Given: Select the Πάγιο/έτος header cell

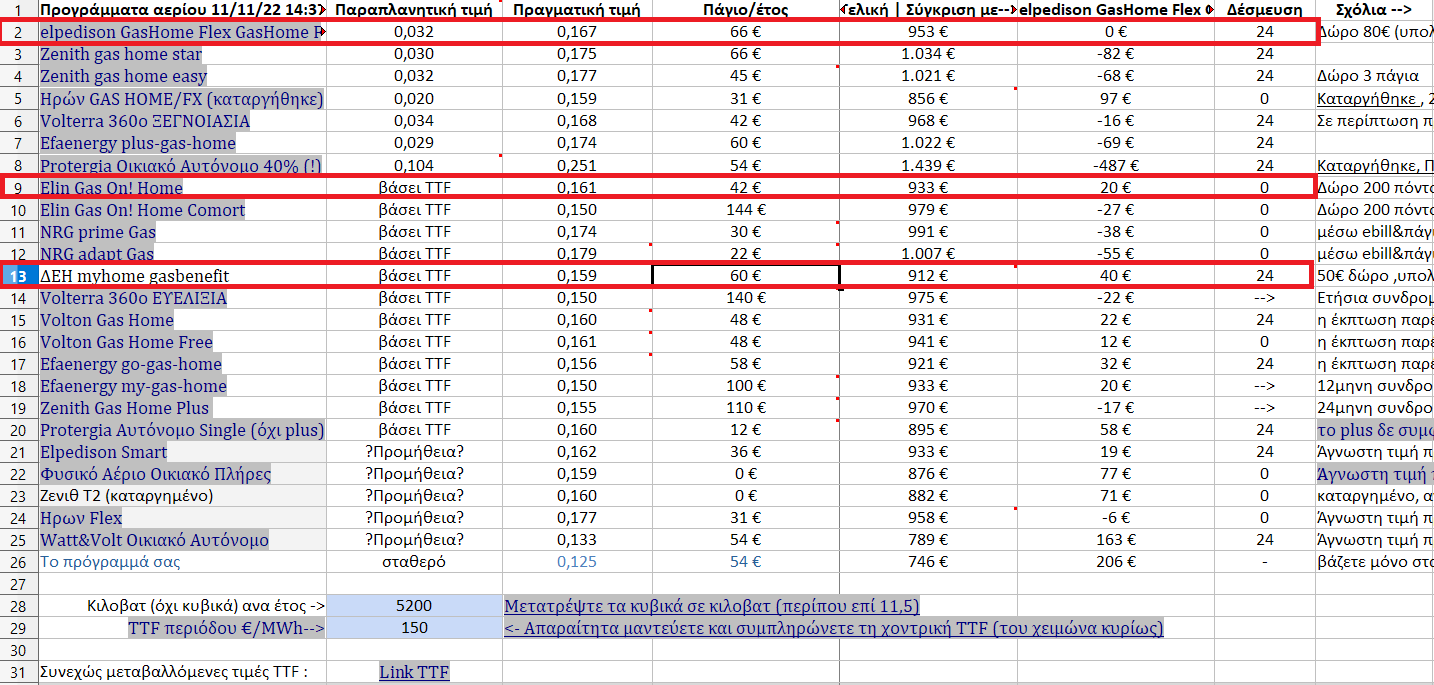Looking at the screenshot, I should point(746,10).
